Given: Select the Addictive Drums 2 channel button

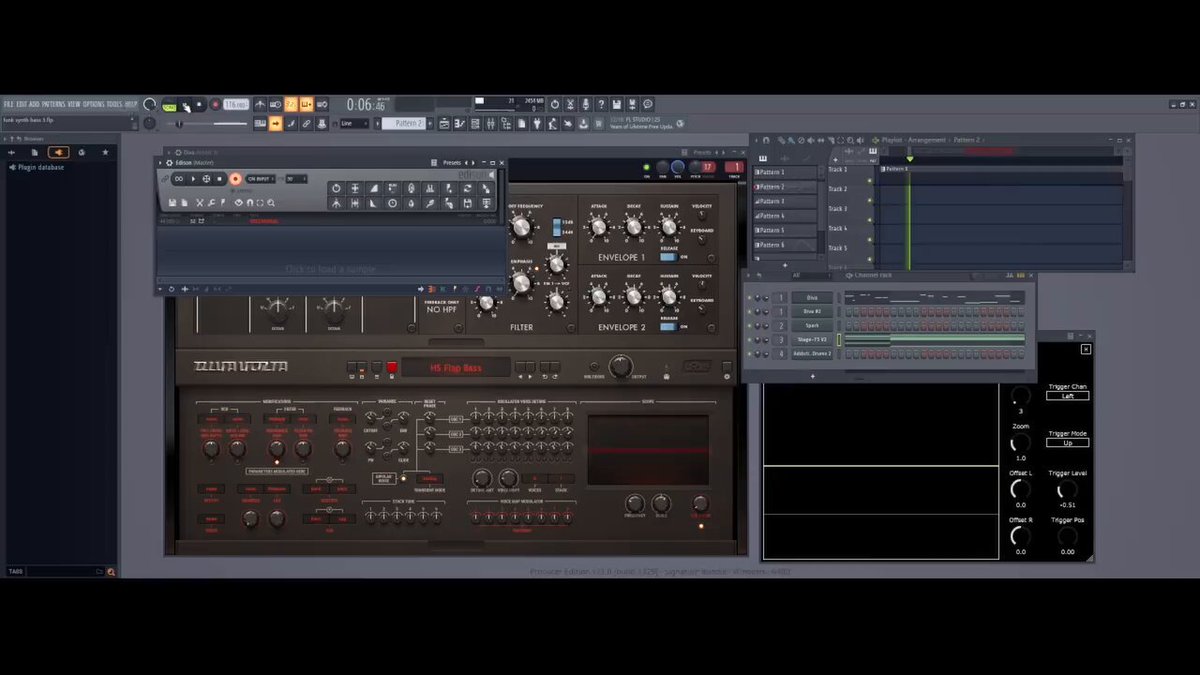Looking at the screenshot, I should click(x=812, y=354).
